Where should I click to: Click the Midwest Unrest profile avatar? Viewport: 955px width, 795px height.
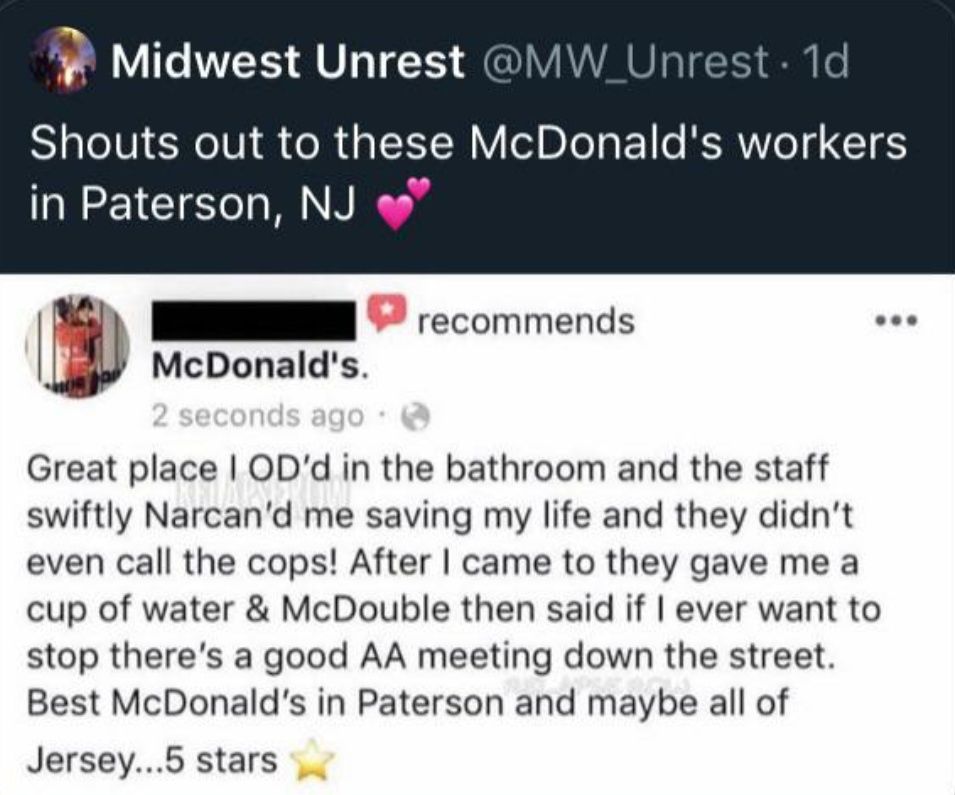pos(64,60)
